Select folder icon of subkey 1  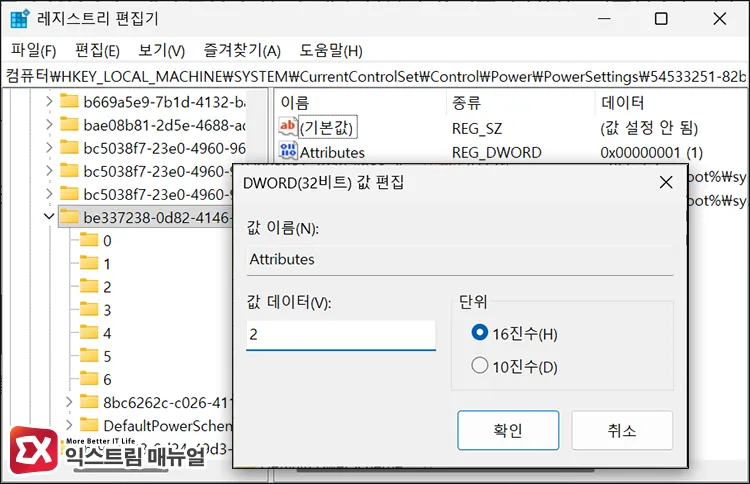[x=89, y=263]
